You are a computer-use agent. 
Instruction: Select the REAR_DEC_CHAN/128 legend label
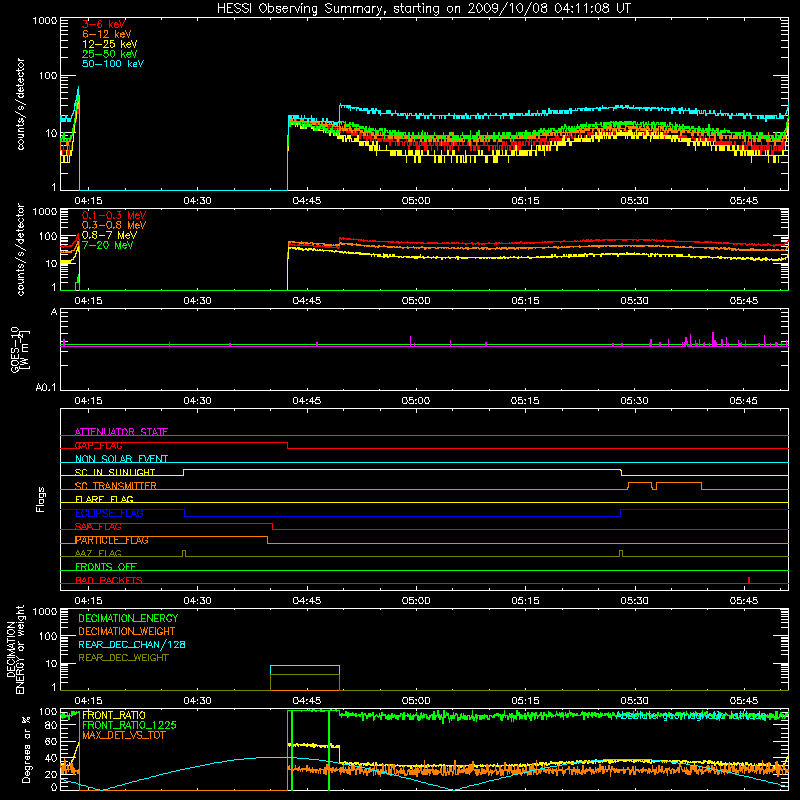coord(132,644)
